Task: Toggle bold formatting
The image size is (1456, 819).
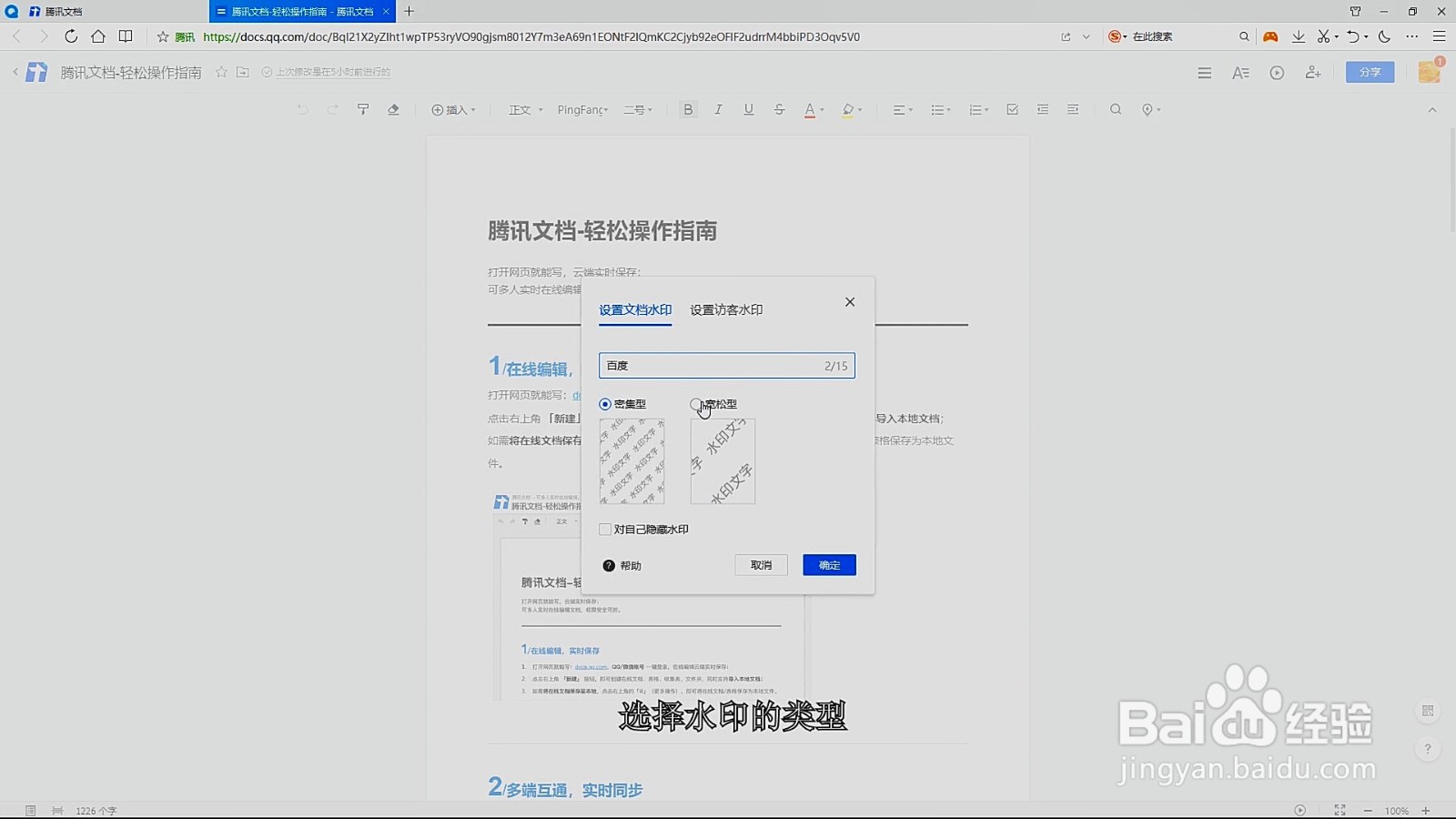Action: tap(688, 110)
